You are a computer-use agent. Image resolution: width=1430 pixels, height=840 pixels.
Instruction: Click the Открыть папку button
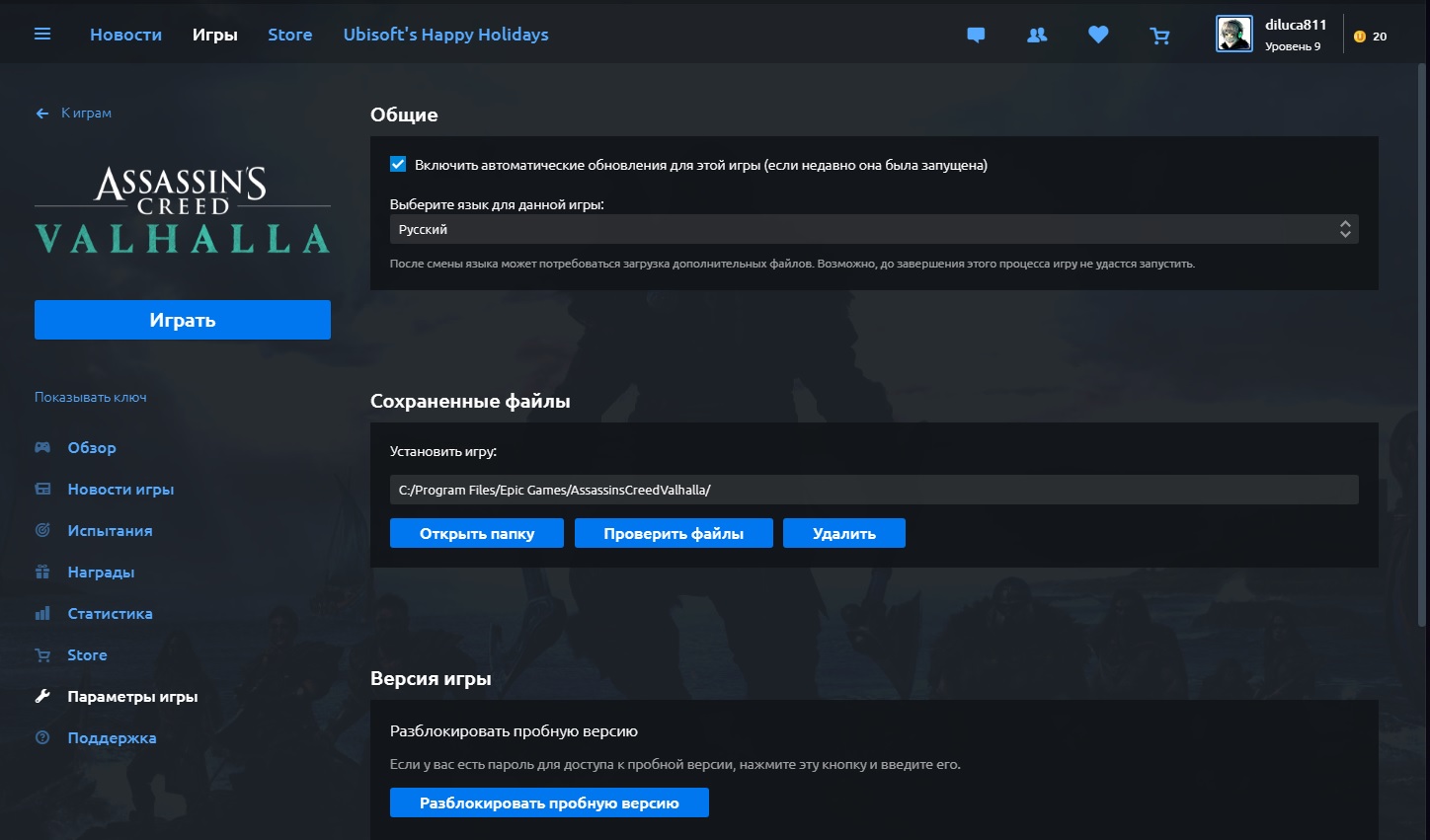click(476, 533)
